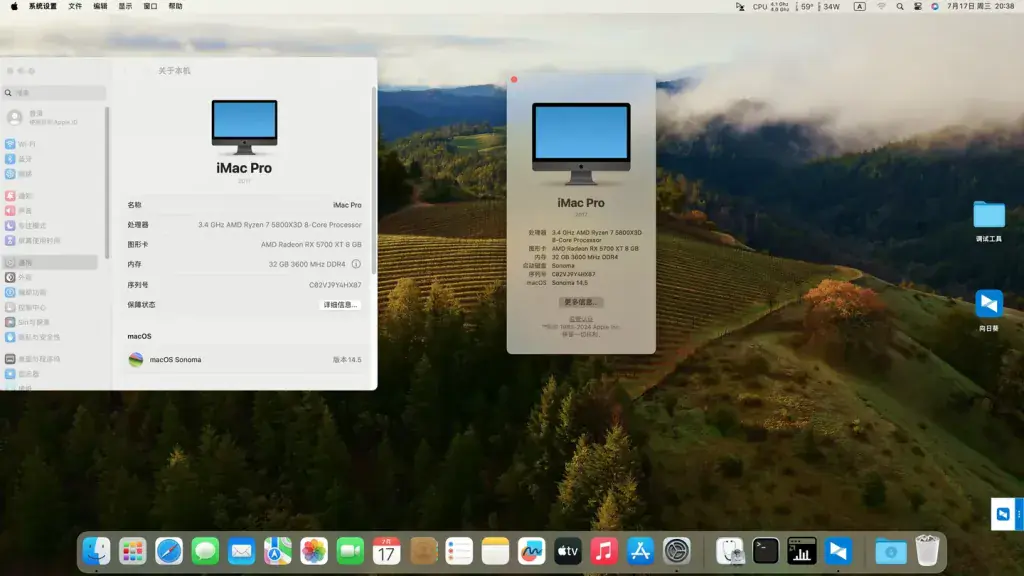The height and width of the screenshot is (576, 1024).
Task: Select 通用 (General) in the Settings sidebar
Action: 51,263
